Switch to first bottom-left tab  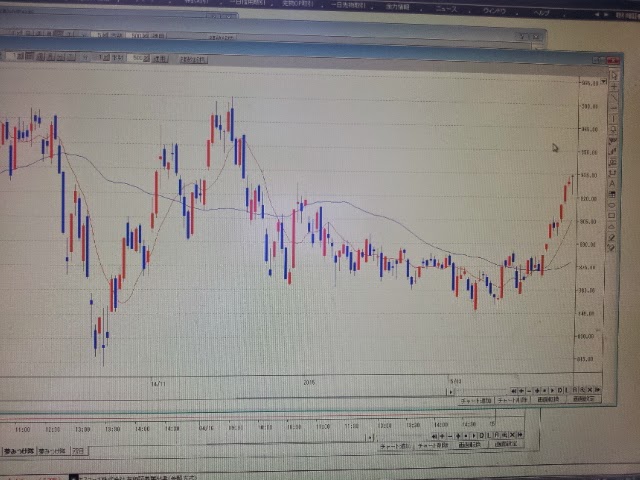point(19,451)
